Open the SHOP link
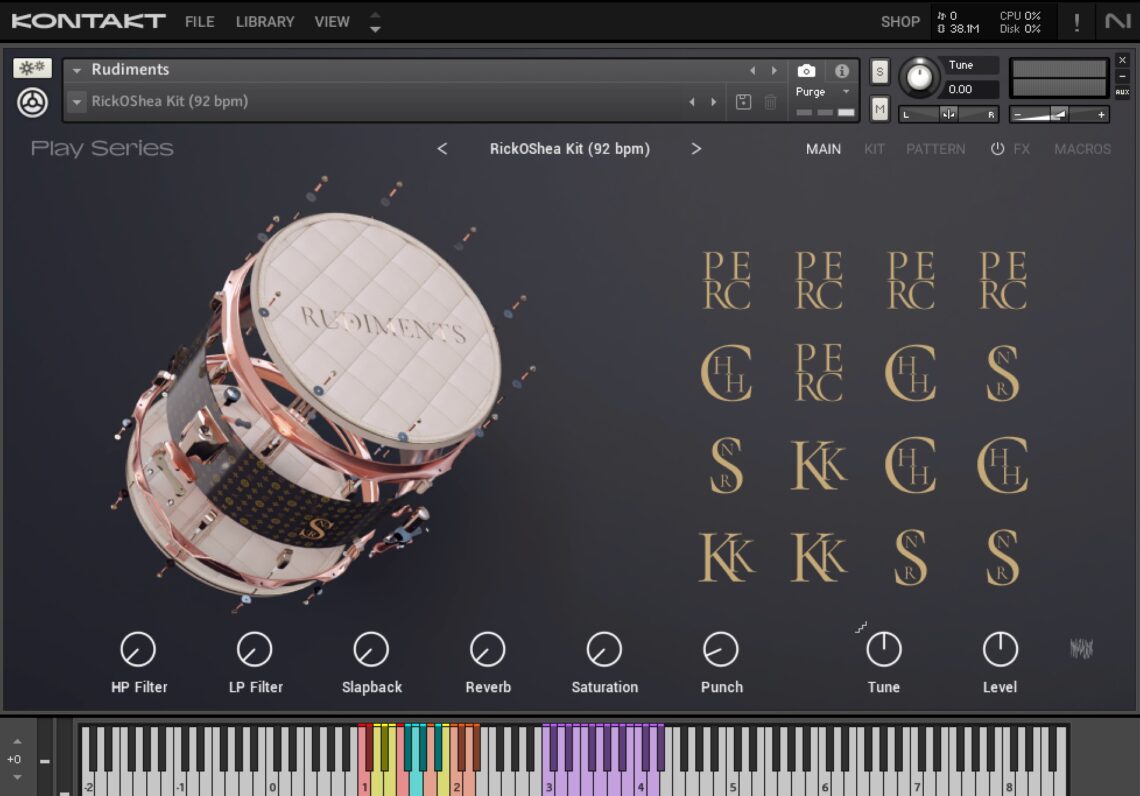Screen dimensions: 1140x796 900,22
